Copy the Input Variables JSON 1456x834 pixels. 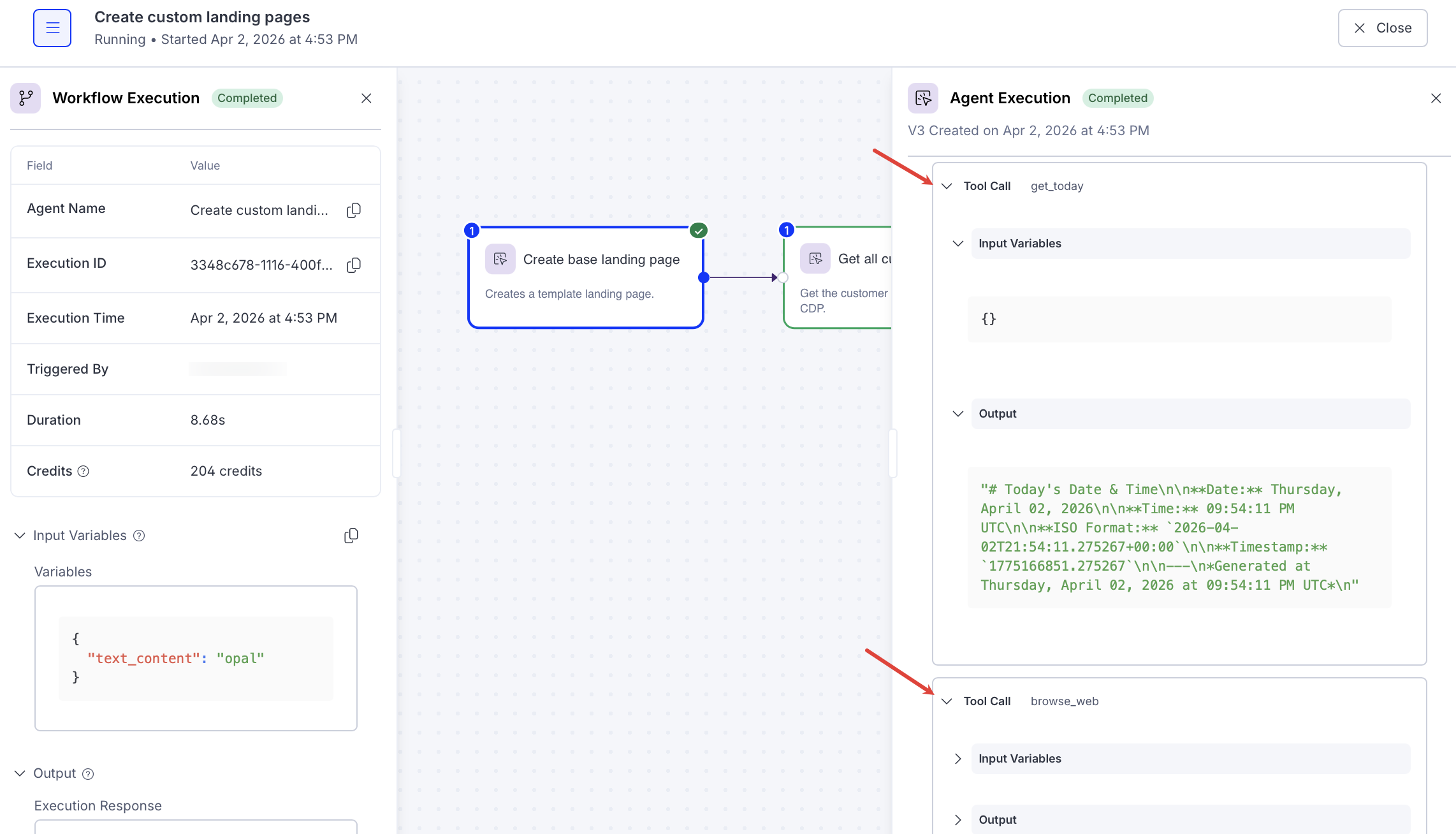(x=351, y=535)
